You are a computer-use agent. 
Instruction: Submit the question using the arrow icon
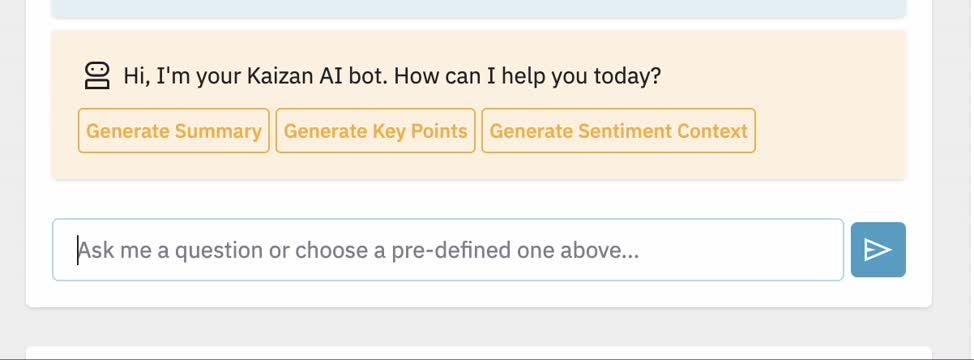[878, 250]
